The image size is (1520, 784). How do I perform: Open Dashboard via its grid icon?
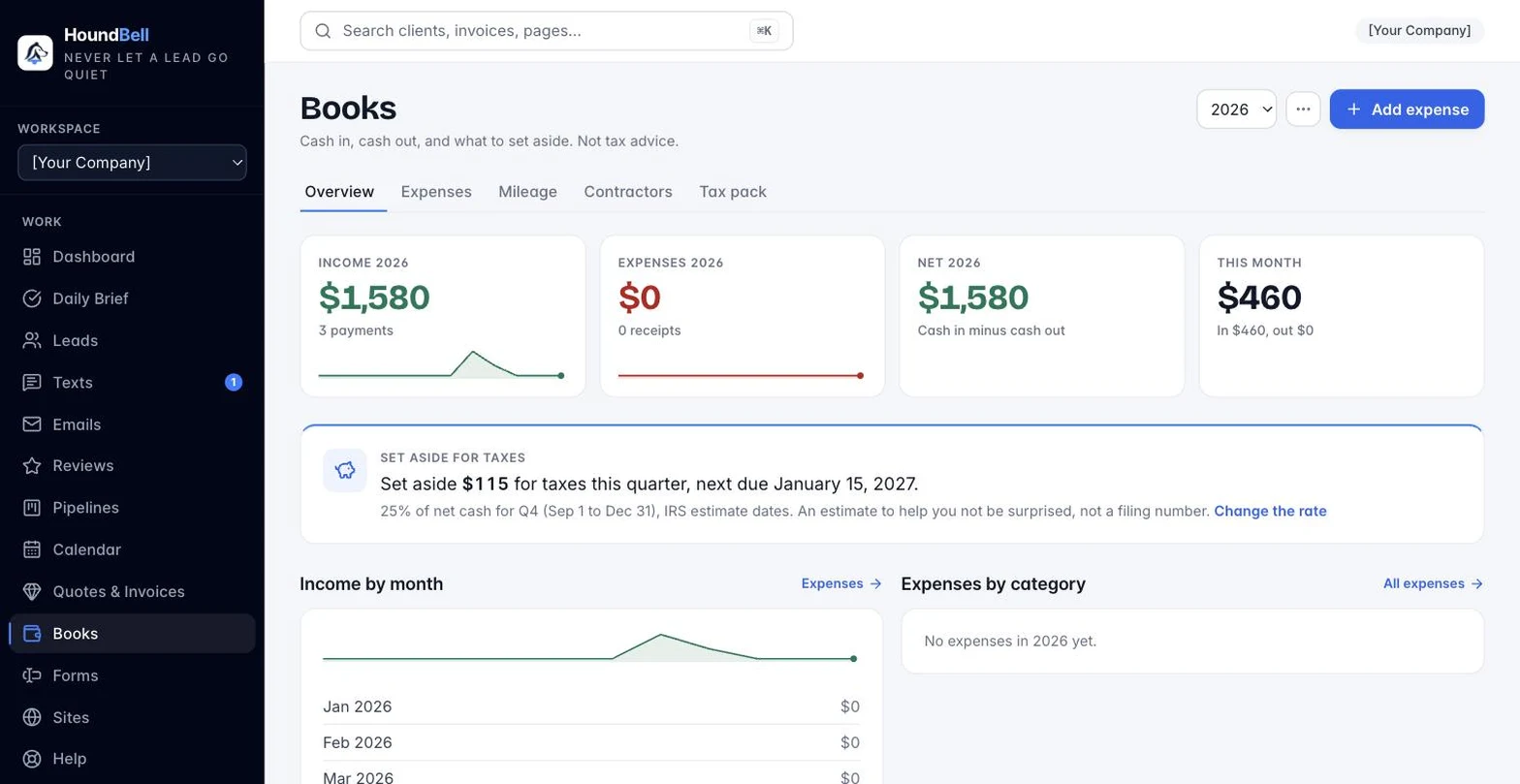(32, 257)
